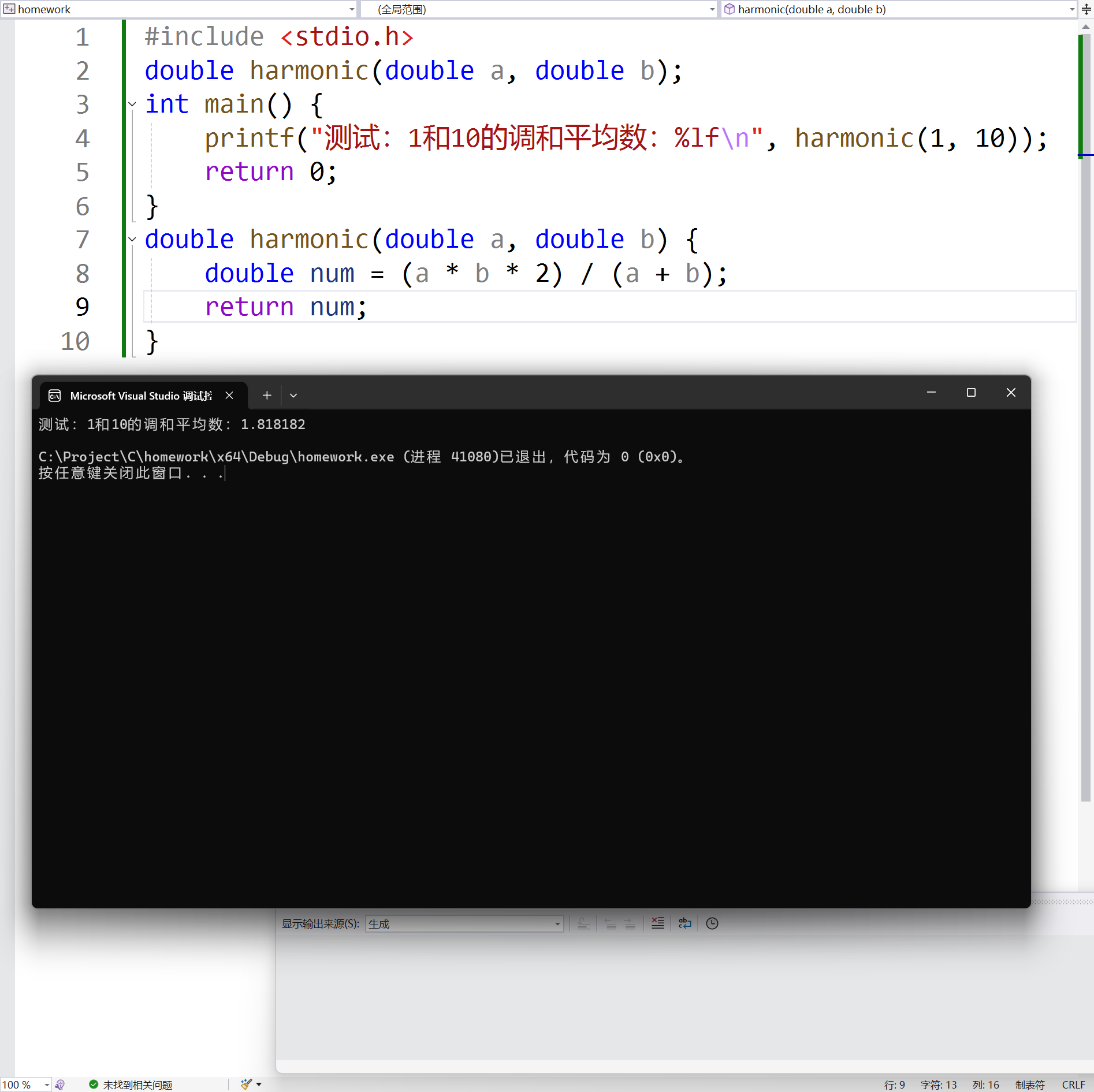The height and width of the screenshot is (1092, 1094).
Task: Toggle word wrap in the output panel
Action: [x=684, y=924]
